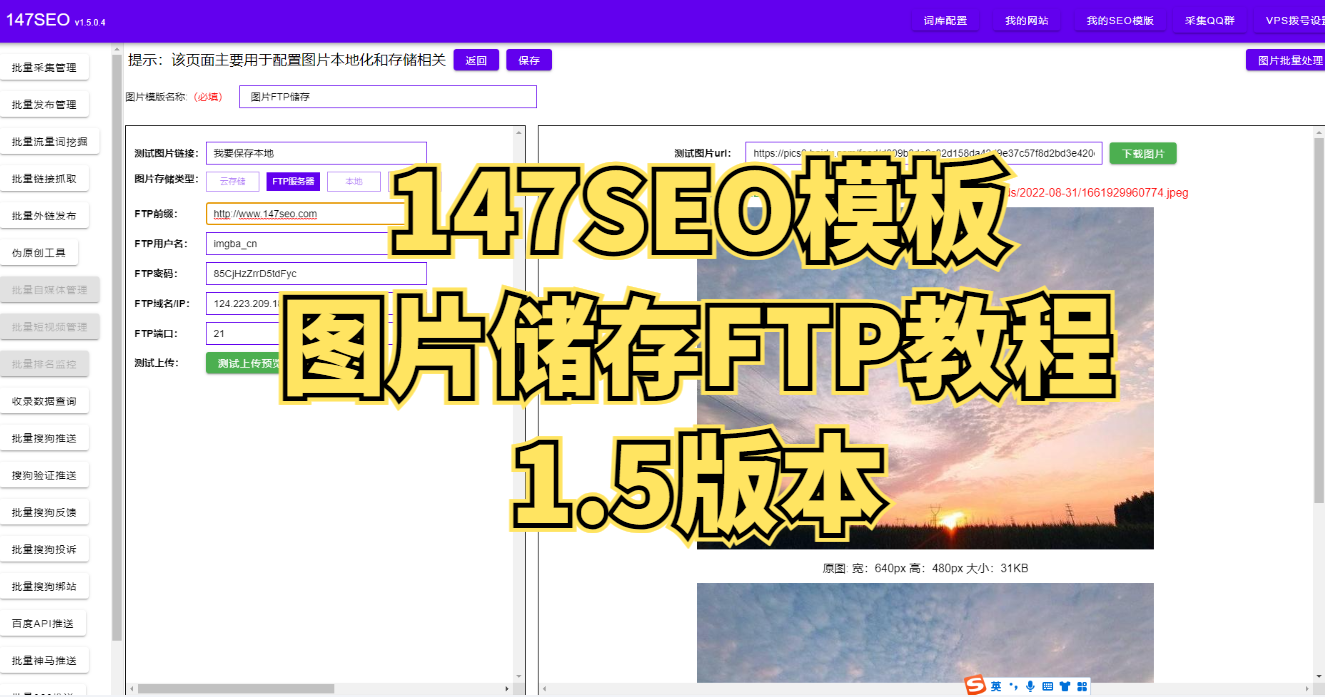The height and width of the screenshot is (697, 1325).
Task: Switch Sogou IME English/Chinese mode indicator
Action: [x=996, y=686]
